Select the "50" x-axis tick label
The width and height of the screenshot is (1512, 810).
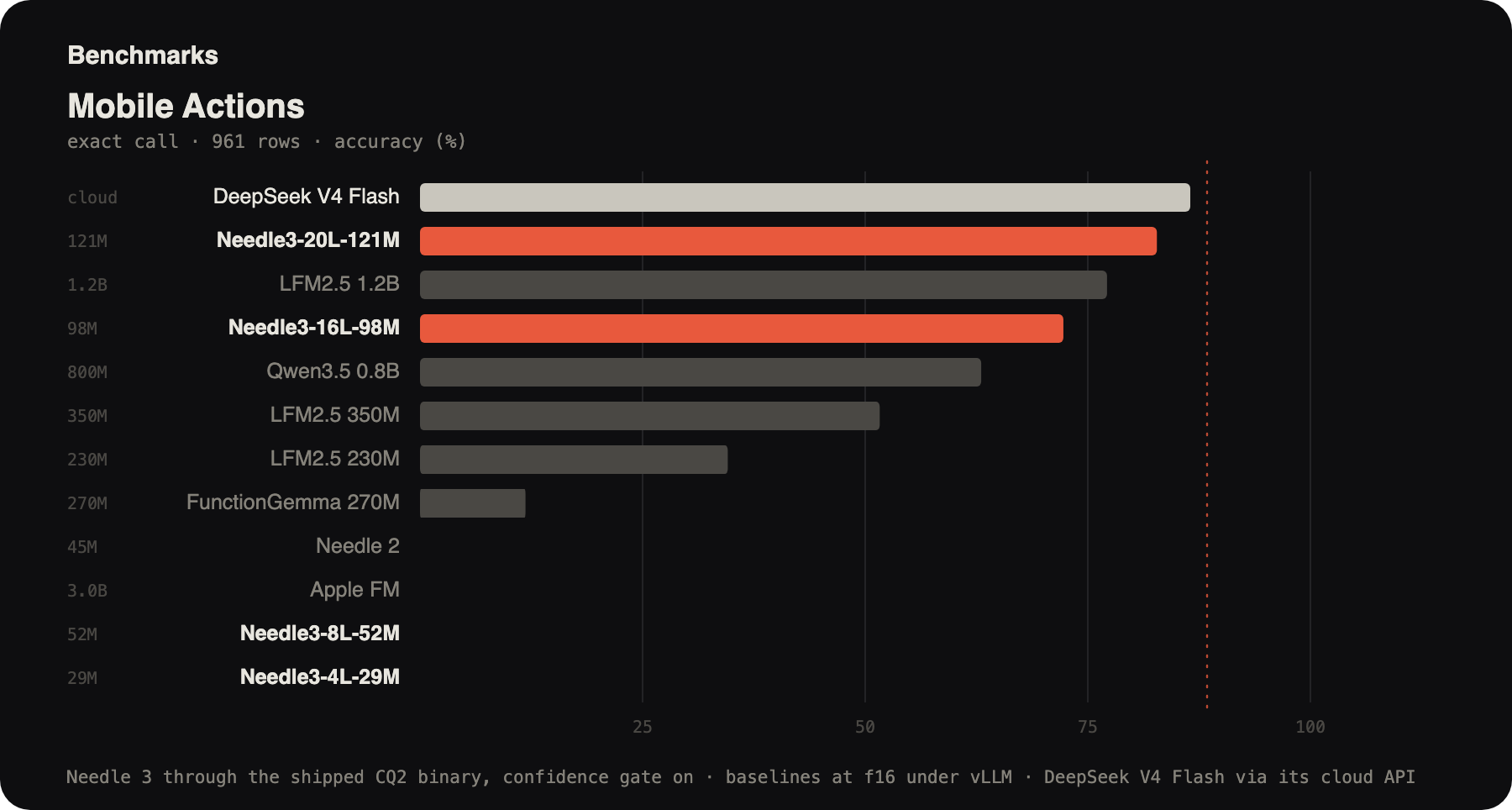(x=865, y=727)
